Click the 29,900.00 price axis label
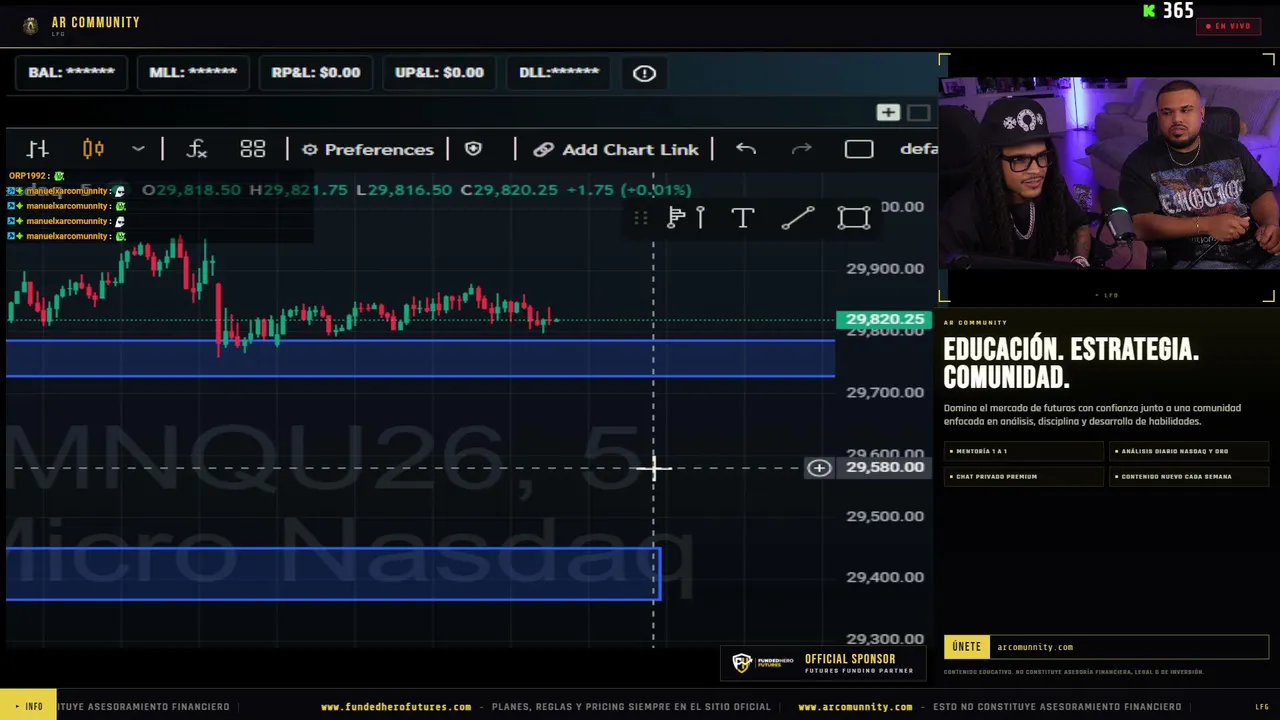Screen dimensions: 1280x720 point(885,268)
